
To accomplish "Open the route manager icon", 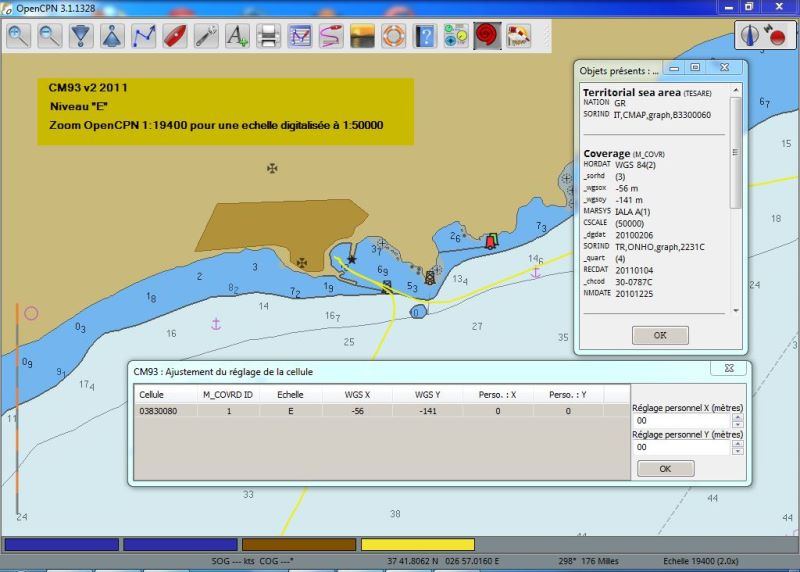I will tap(299, 36).
